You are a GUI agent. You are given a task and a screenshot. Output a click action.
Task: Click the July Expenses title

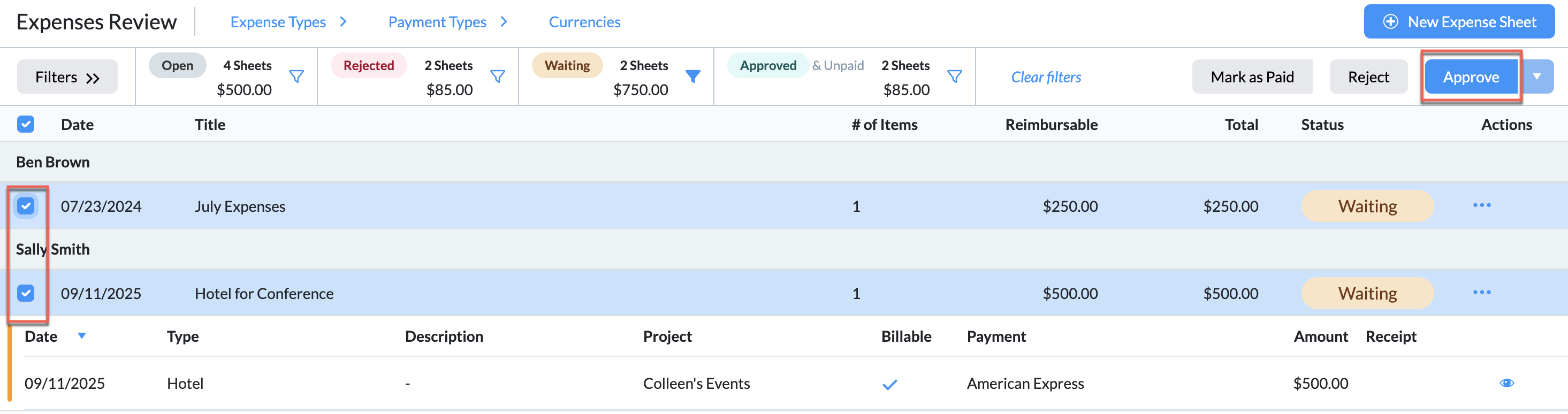coord(240,206)
